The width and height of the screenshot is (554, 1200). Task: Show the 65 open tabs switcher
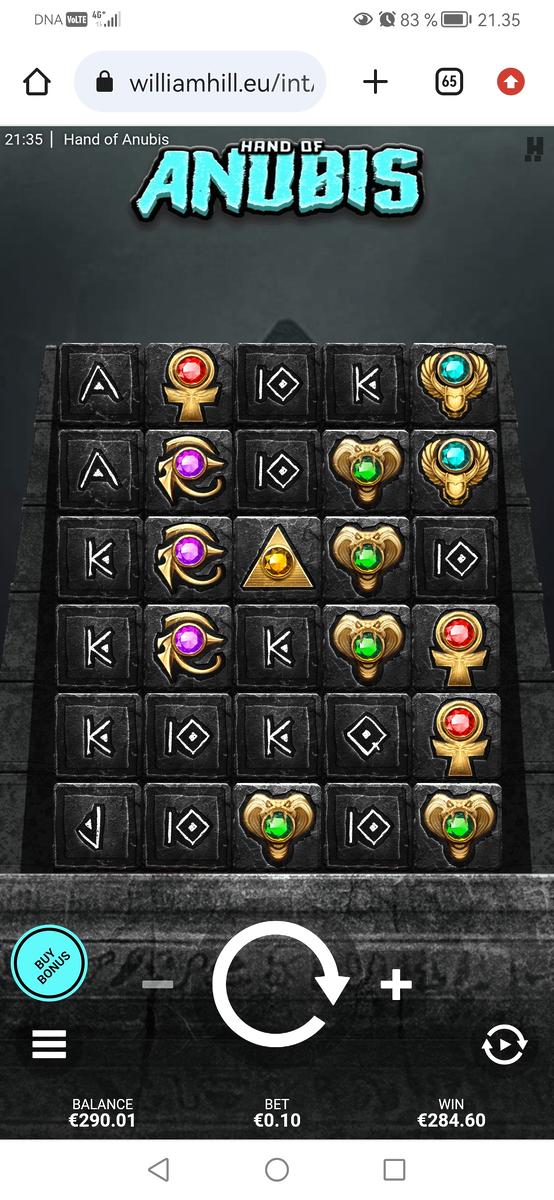[450, 82]
